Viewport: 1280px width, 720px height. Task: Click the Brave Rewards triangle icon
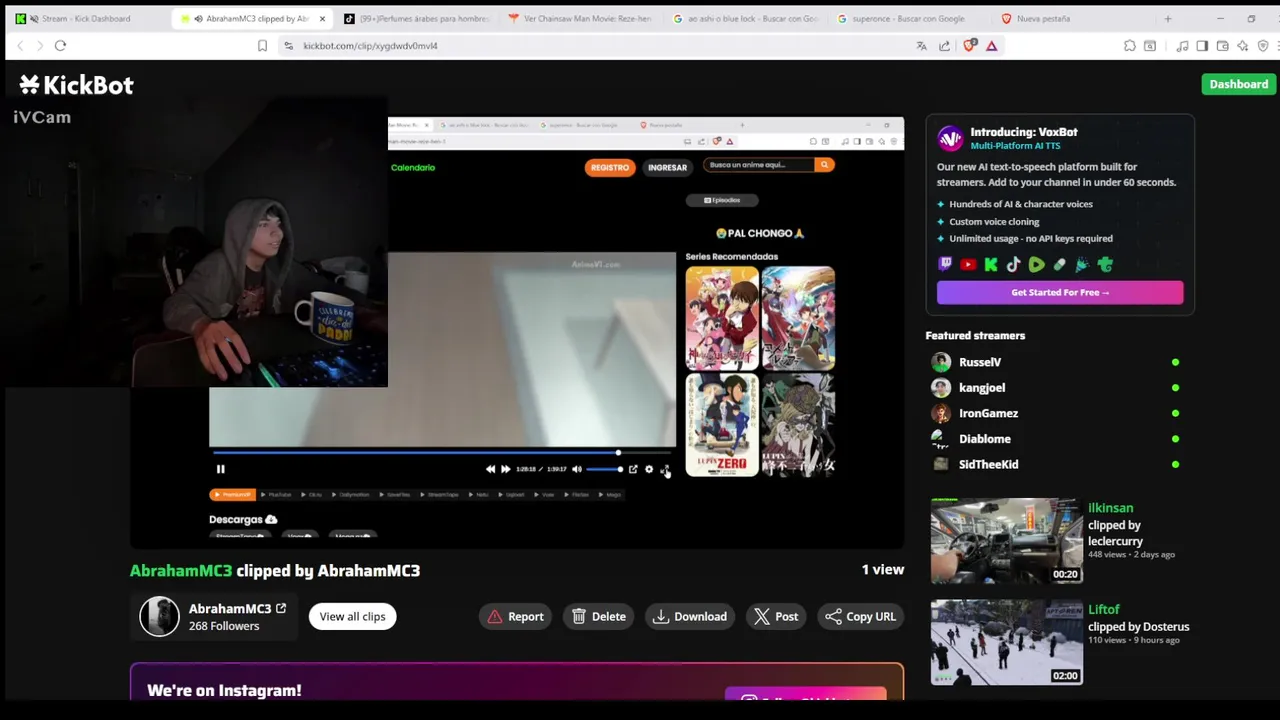click(x=992, y=45)
